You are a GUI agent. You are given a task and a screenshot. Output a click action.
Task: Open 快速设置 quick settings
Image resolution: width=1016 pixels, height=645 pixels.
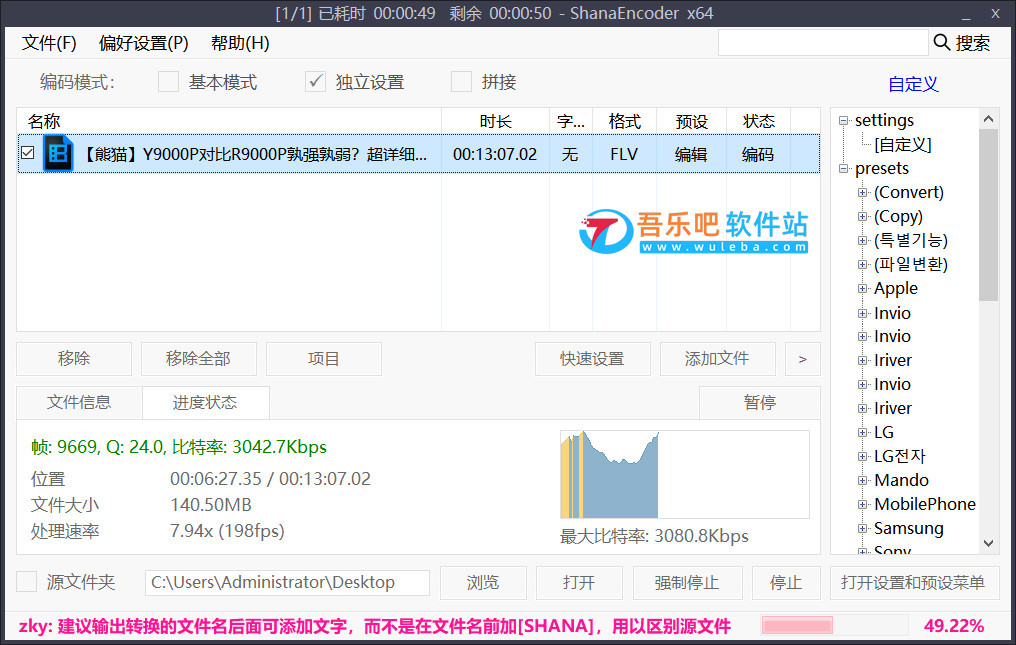point(592,358)
